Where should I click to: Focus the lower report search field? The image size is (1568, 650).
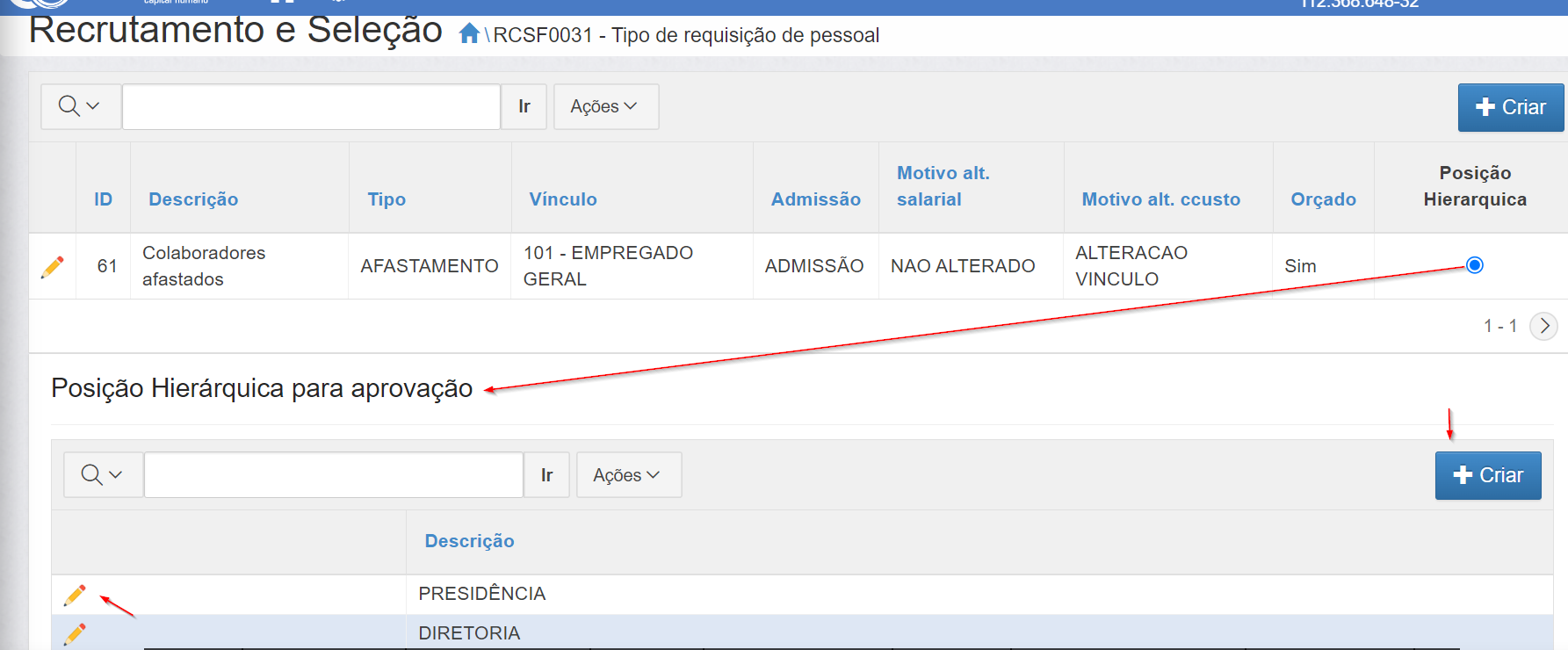[x=334, y=475]
